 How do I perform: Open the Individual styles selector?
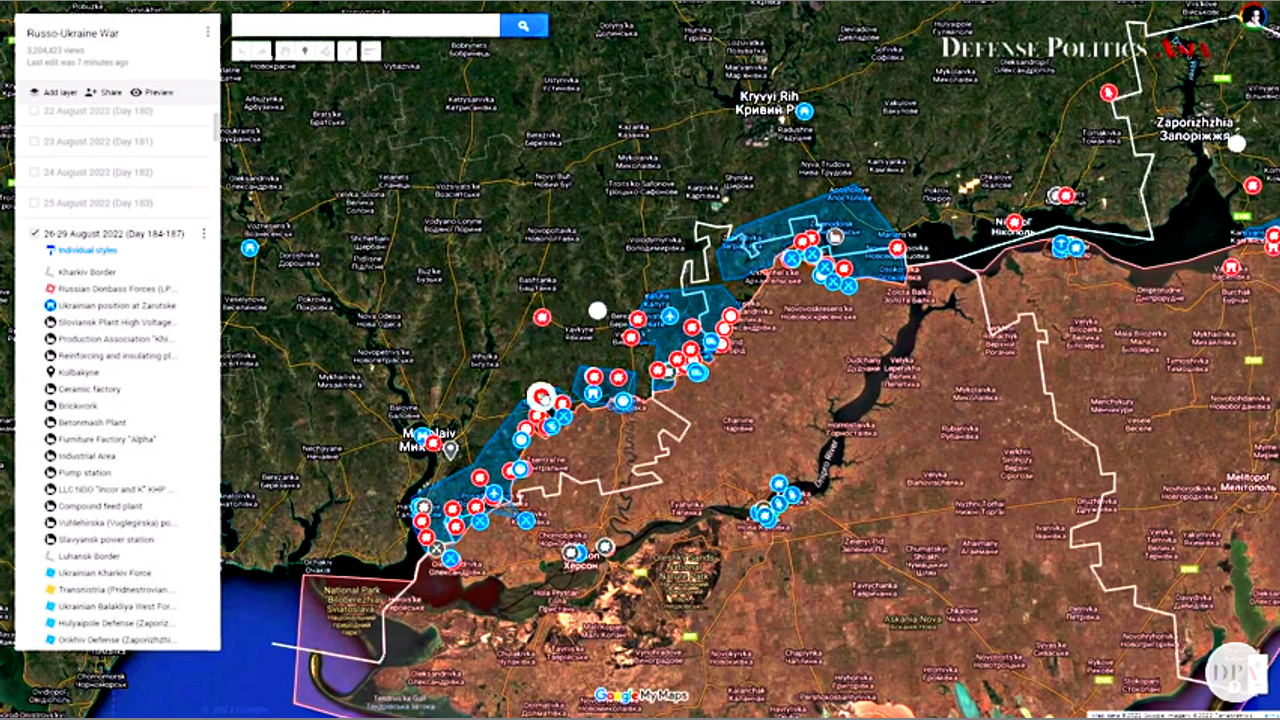coord(86,250)
